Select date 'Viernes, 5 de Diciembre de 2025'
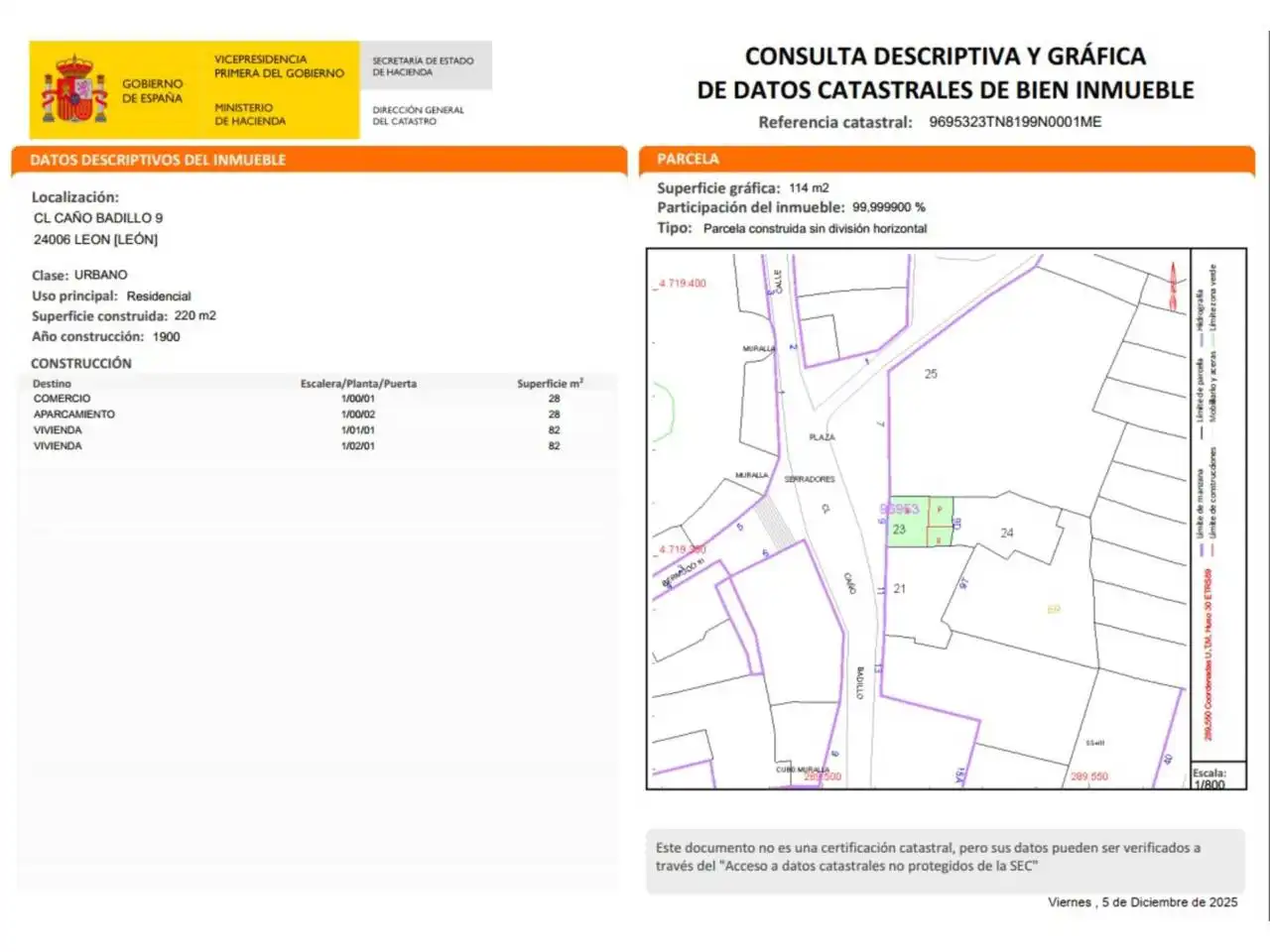 [1143, 902]
